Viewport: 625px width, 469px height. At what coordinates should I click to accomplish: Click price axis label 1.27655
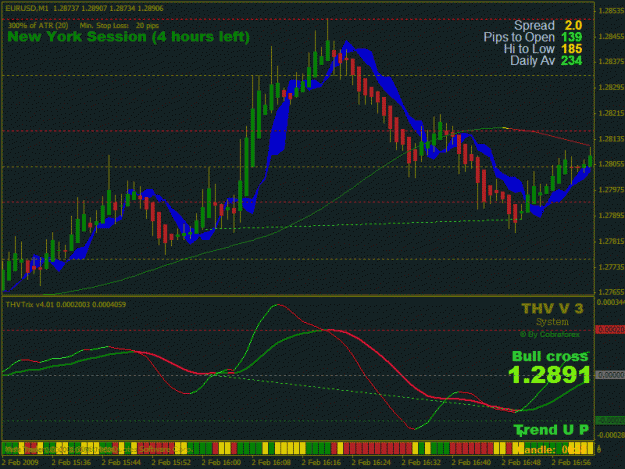[x=611, y=292]
